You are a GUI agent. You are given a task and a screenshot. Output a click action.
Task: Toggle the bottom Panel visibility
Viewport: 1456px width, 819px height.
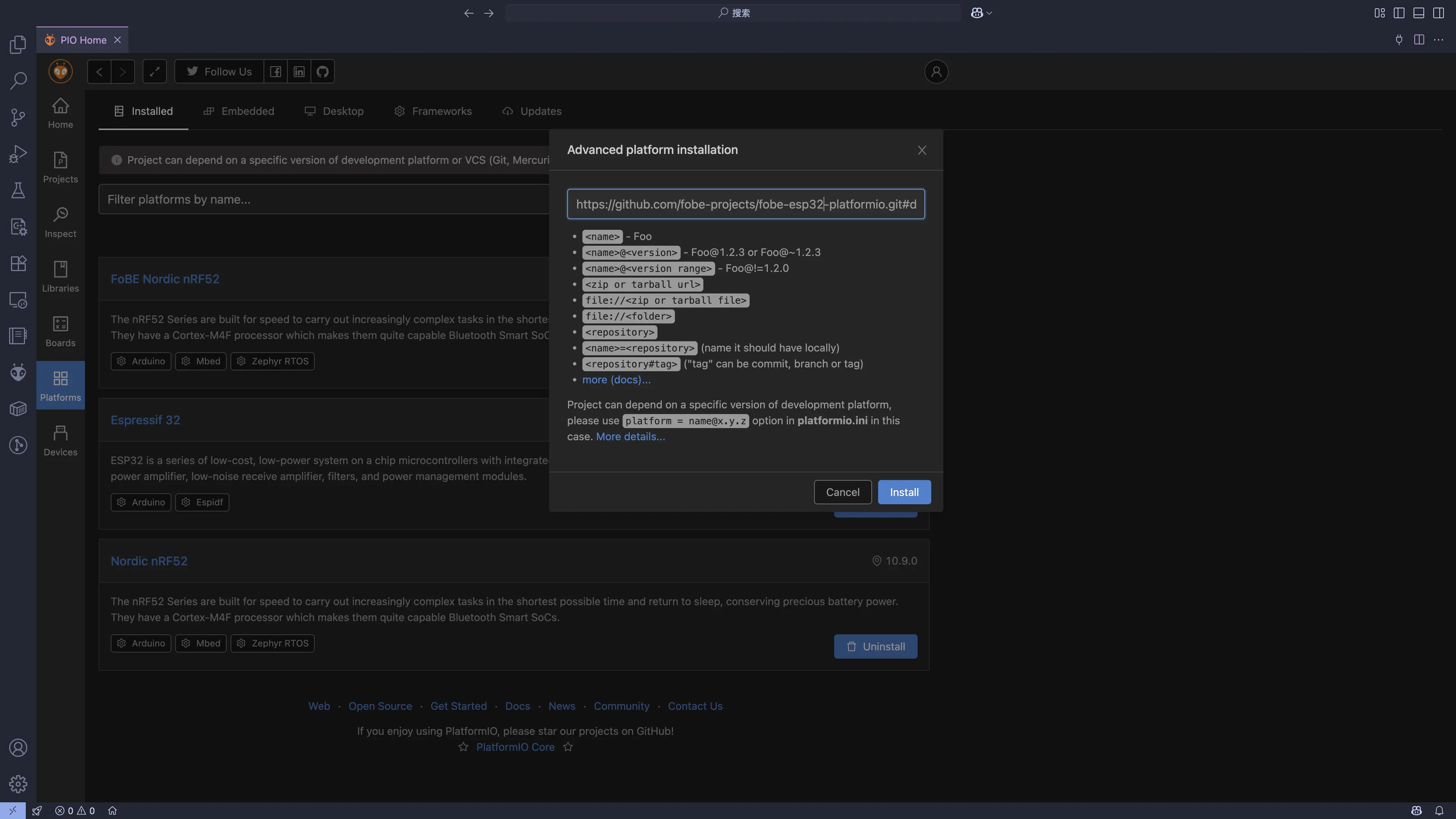tap(1419, 13)
